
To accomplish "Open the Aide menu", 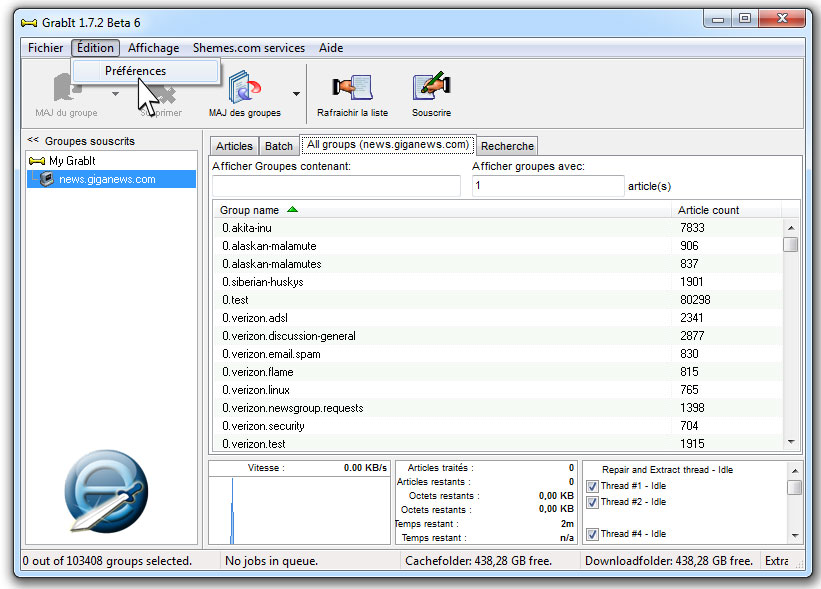I will pyautogui.click(x=331, y=48).
